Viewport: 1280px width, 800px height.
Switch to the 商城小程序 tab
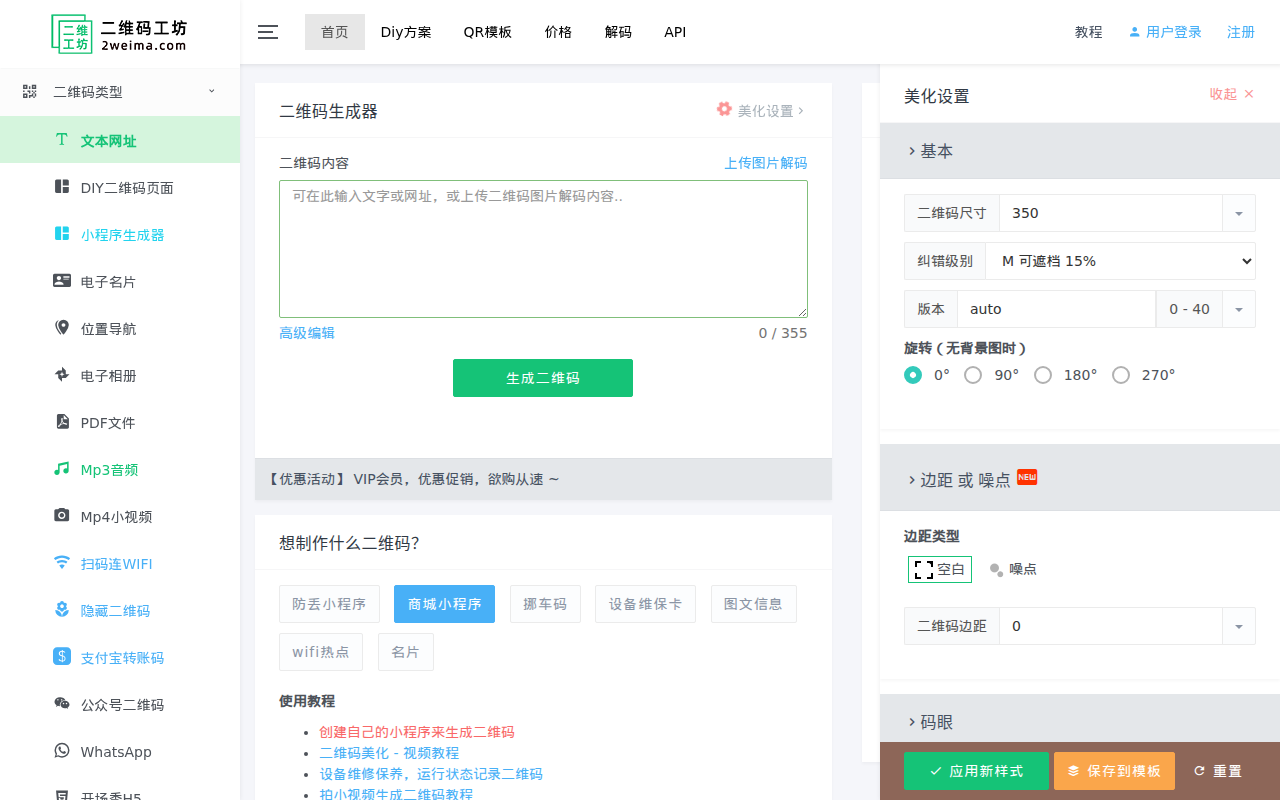(x=444, y=604)
